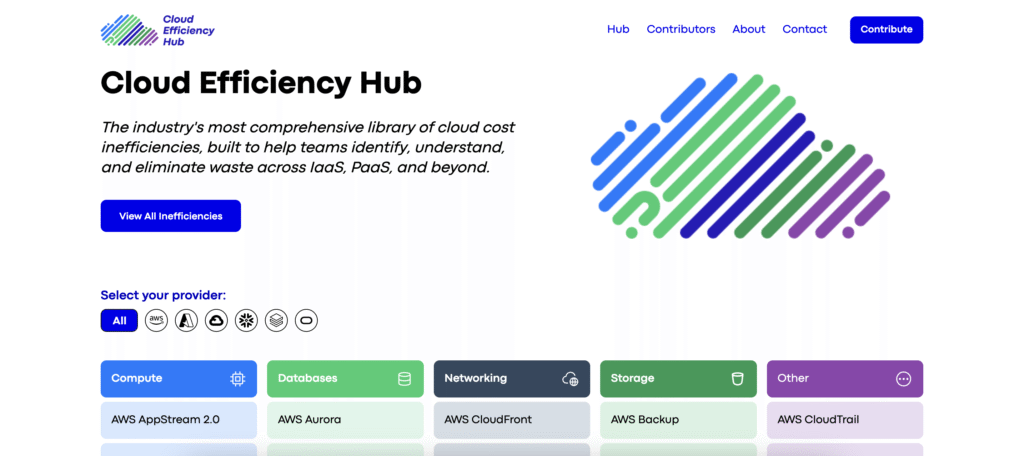Open the Contact page

(805, 29)
